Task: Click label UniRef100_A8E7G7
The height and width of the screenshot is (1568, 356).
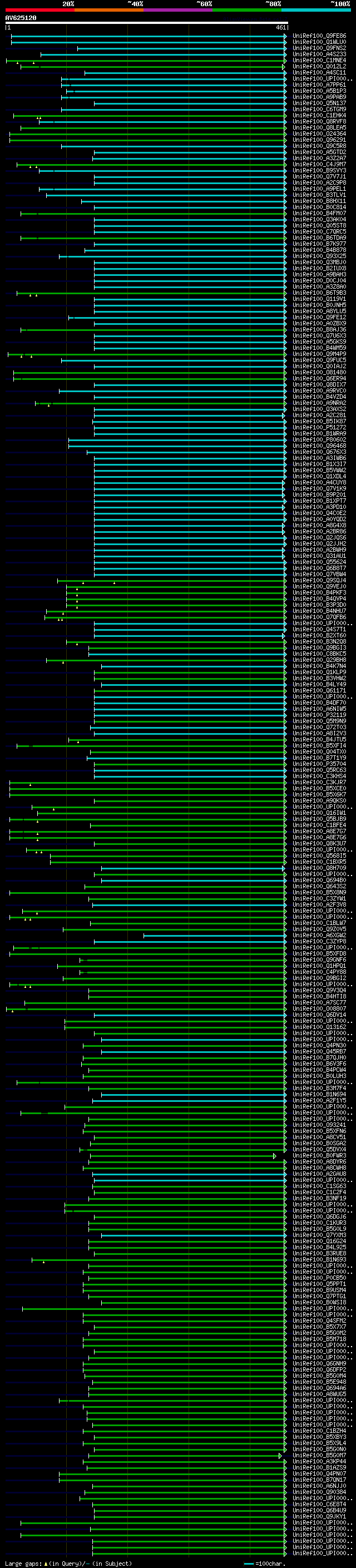Action: click(319, 831)
